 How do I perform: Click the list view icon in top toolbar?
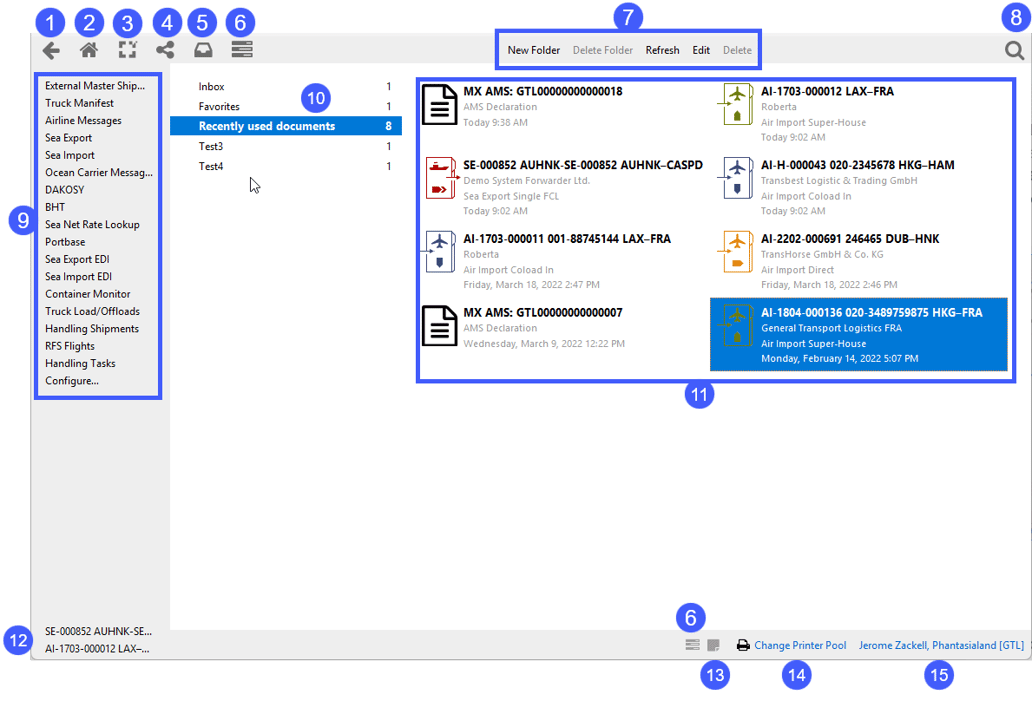click(x=242, y=49)
